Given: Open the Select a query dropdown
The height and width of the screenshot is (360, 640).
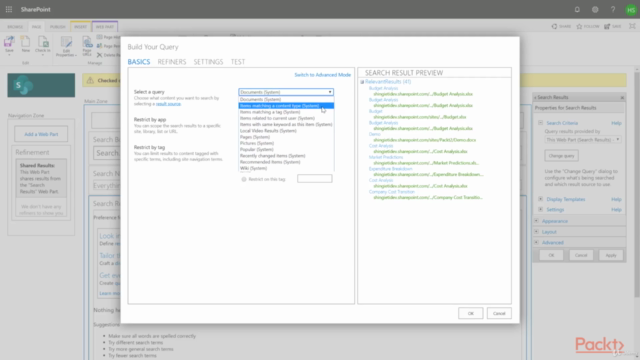Looking at the screenshot, I should coord(286,92).
